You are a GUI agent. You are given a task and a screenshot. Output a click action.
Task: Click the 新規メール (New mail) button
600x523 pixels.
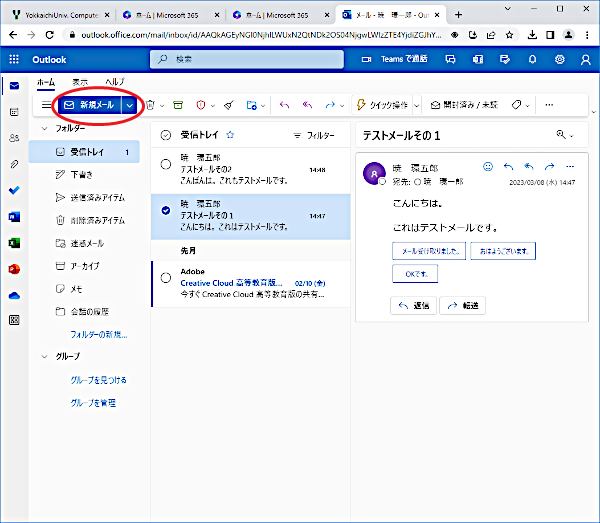pos(88,105)
